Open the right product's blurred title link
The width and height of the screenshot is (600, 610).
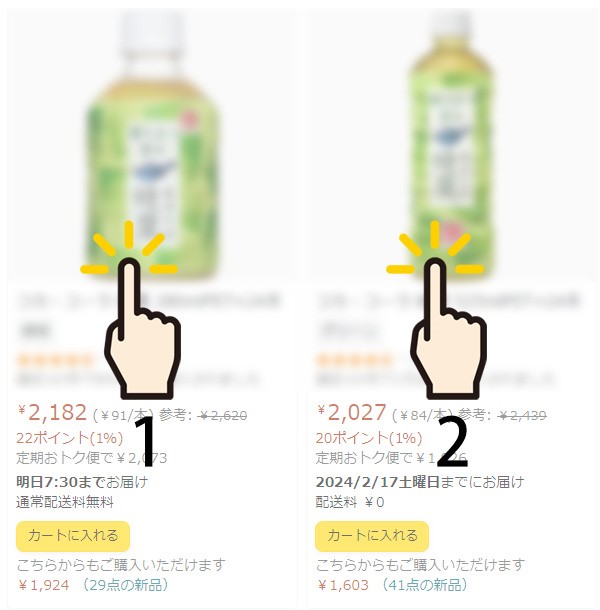click(x=447, y=315)
